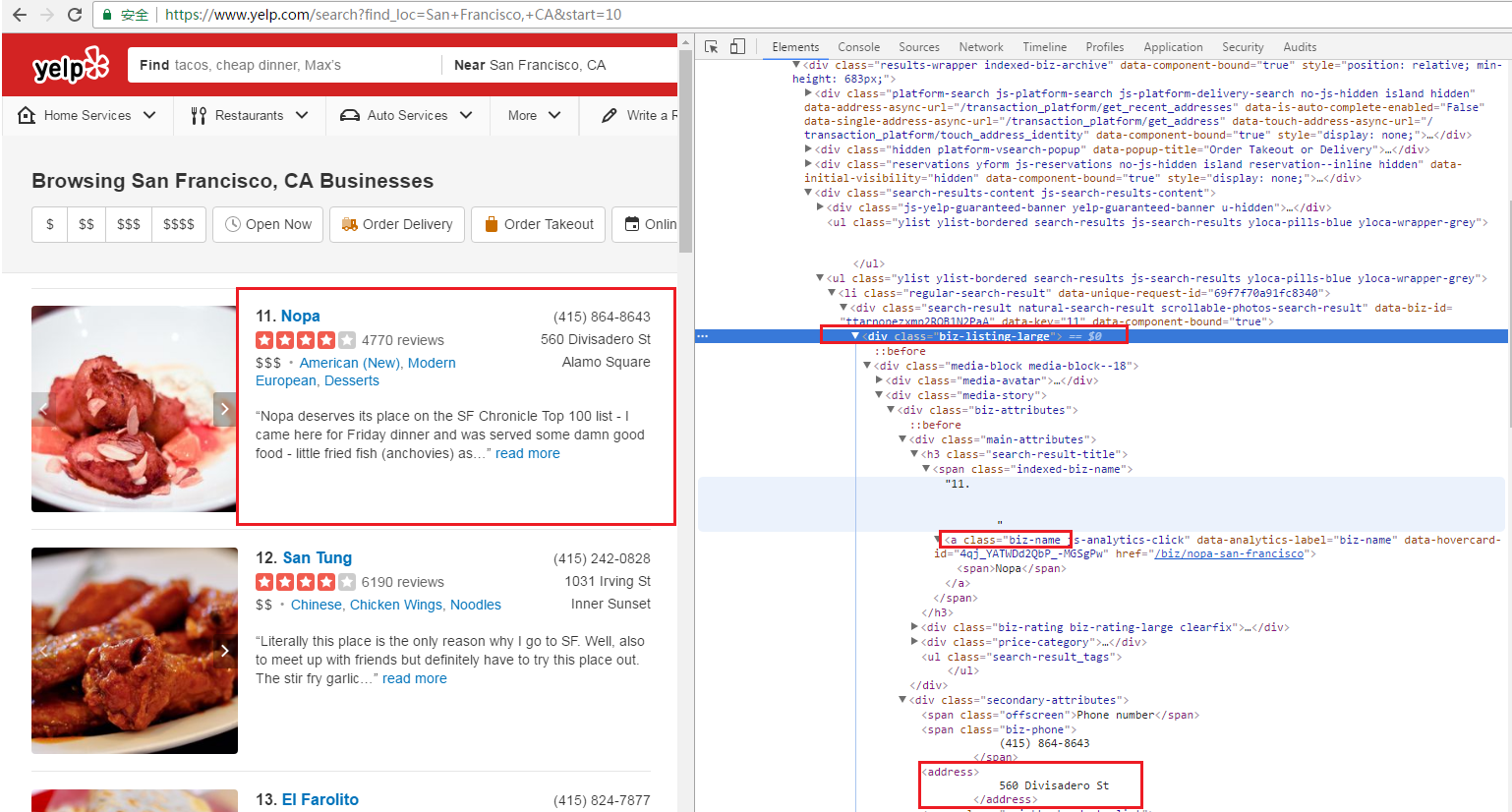
Task: Switch to the Console tab
Action: (x=858, y=47)
